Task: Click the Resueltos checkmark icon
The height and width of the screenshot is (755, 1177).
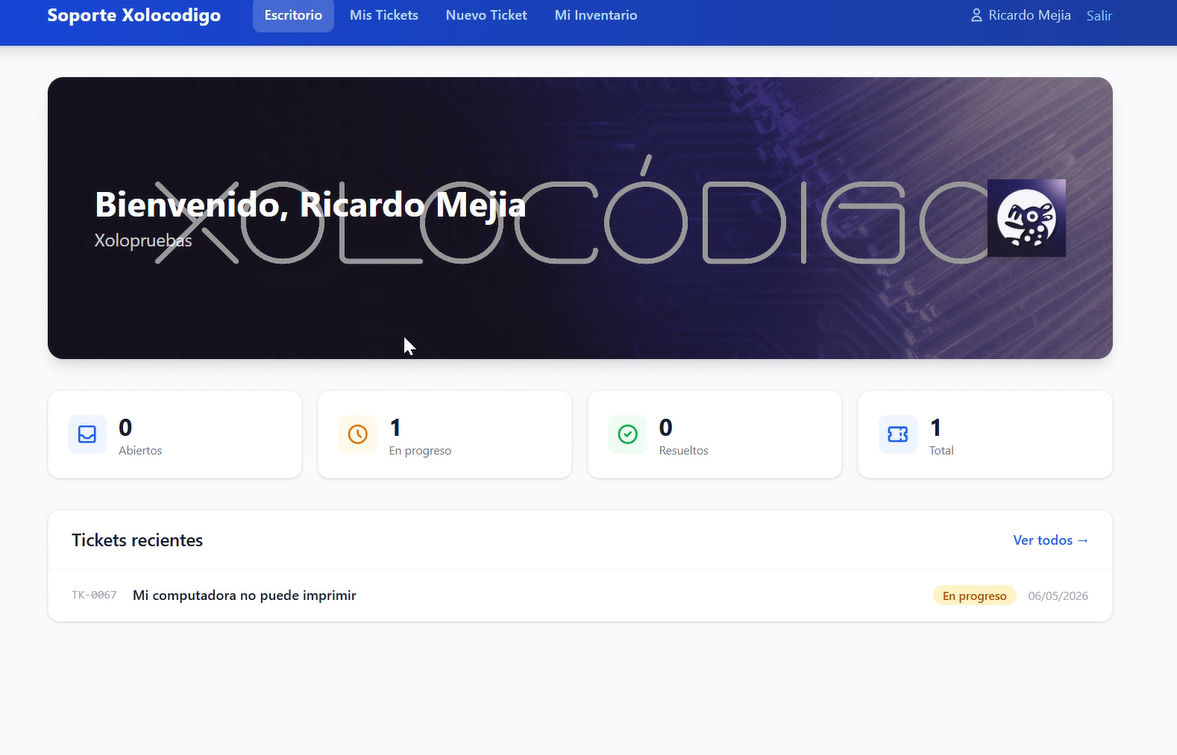Action: coord(628,435)
